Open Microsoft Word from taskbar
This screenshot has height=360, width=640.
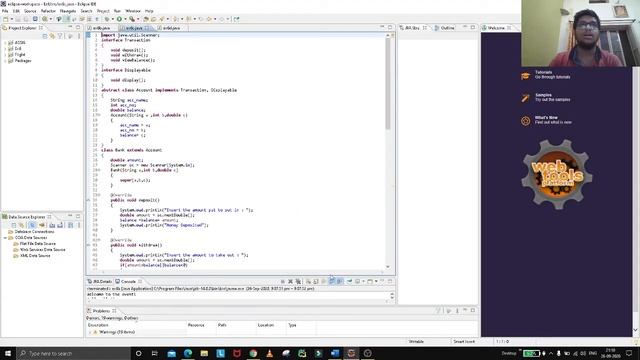(335, 353)
